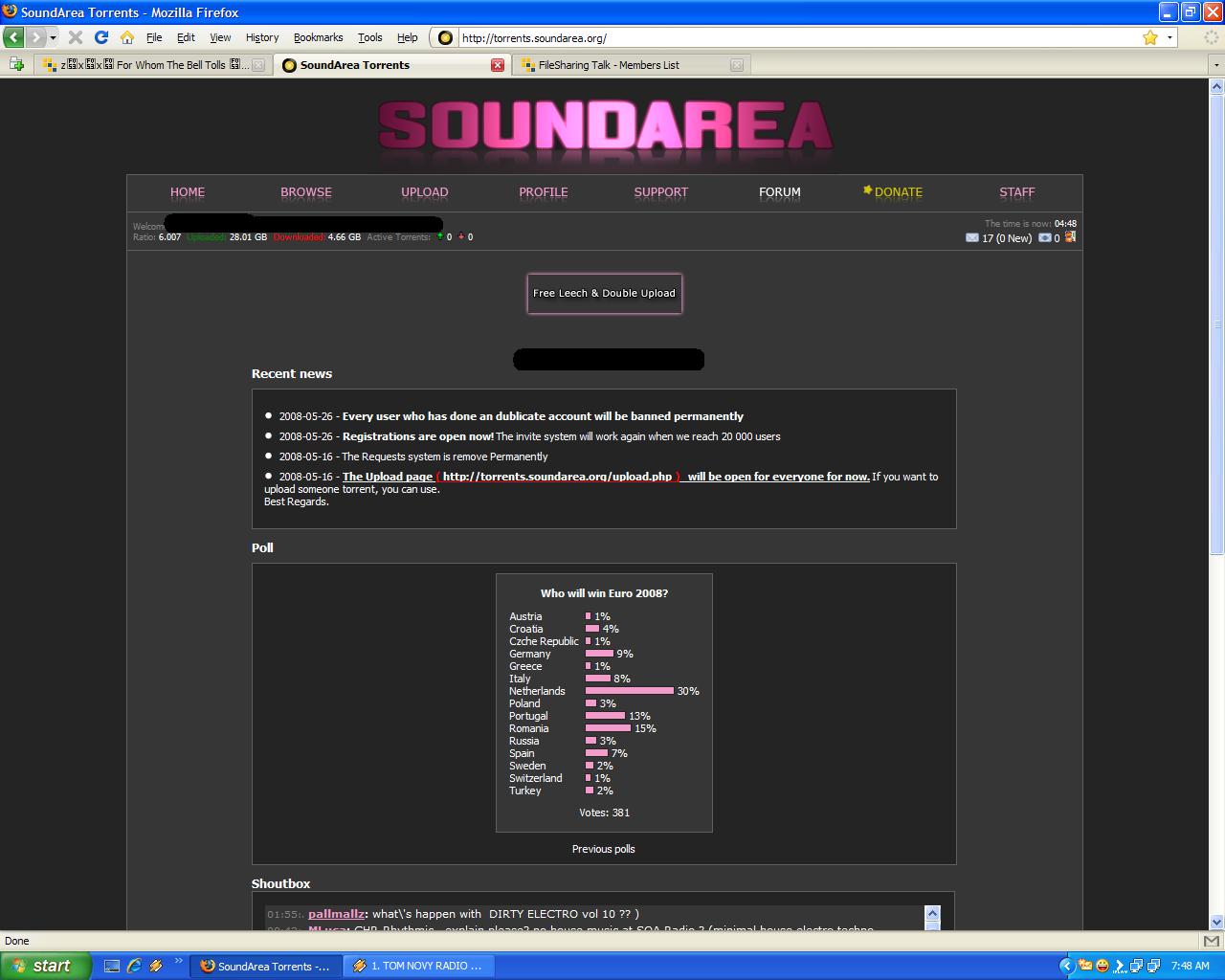Switch to FileSharing Talk Members List tab
Image resolution: width=1225 pixels, height=980 pixels.
coord(629,65)
